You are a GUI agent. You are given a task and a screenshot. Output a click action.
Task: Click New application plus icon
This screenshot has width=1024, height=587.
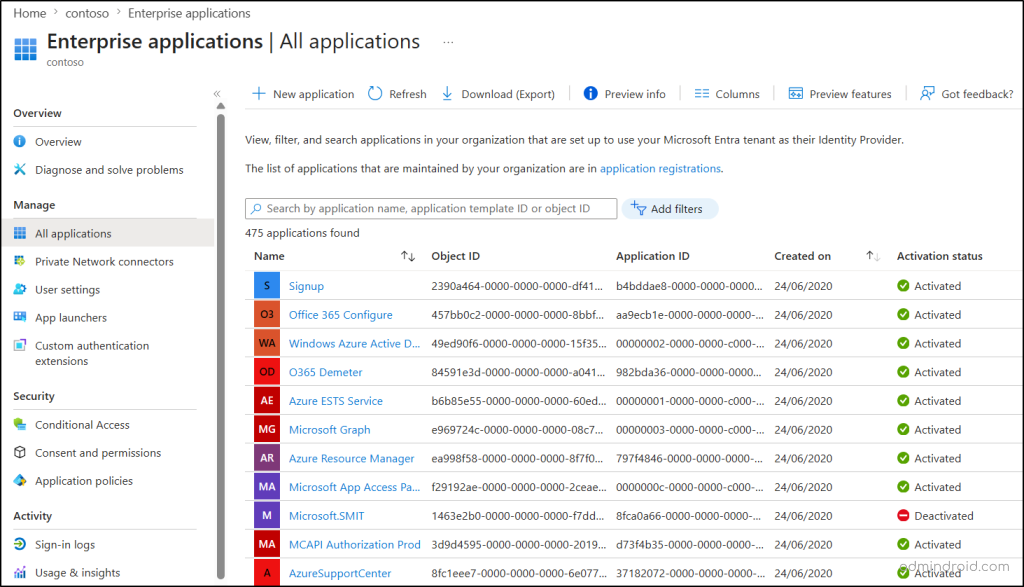[x=259, y=93]
